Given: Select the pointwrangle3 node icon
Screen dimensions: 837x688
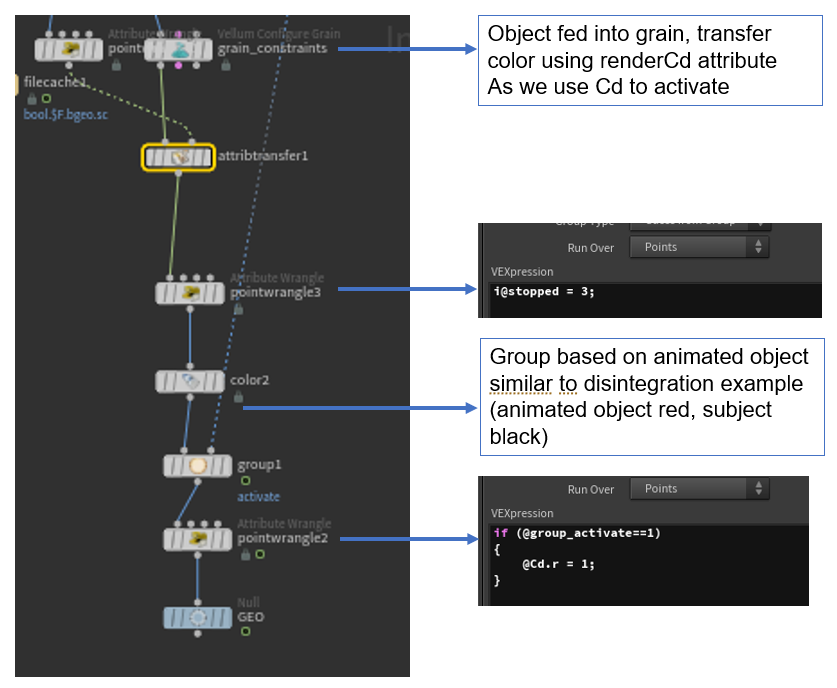Looking at the screenshot, I should 190,293.
